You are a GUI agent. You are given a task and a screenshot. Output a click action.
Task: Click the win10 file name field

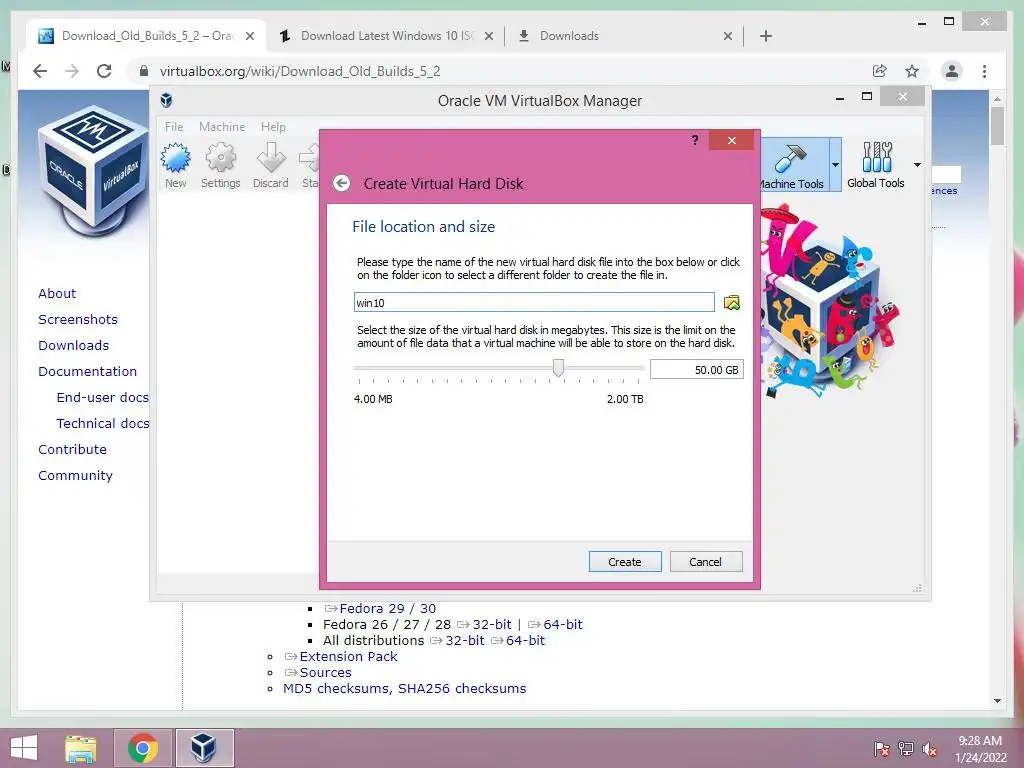click(x=534, y=302)
